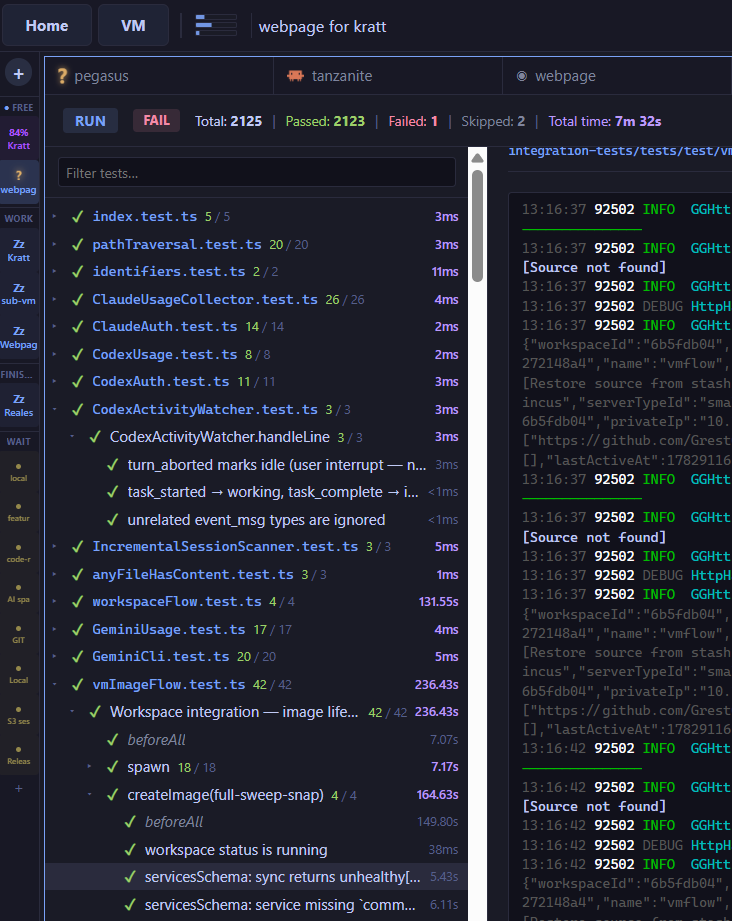Open 84% Kratt sidebar item

pyautogui.click(x=19, y=139)
